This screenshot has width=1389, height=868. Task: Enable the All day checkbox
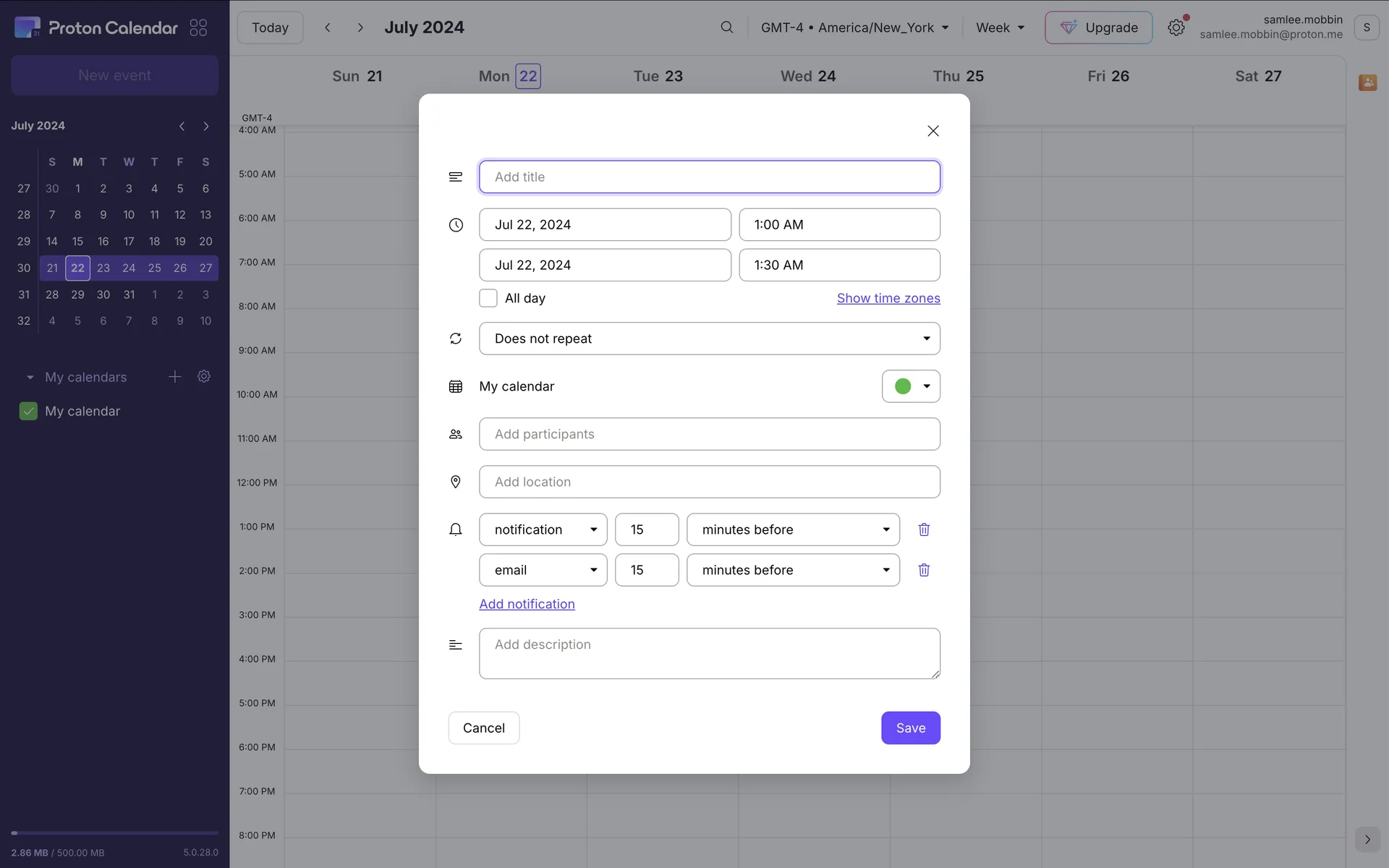click(x=488, y=298)
